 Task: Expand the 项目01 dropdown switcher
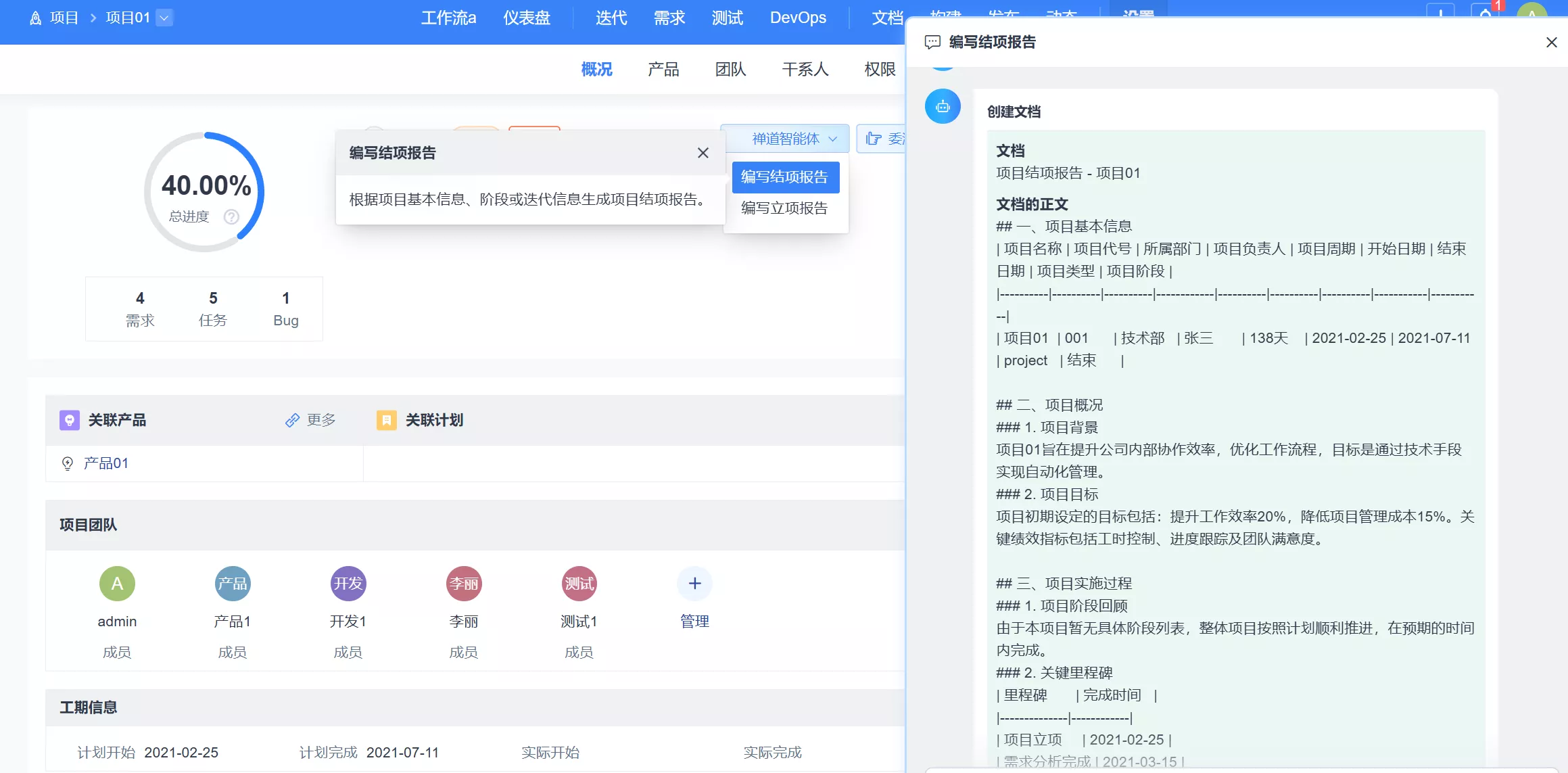coord(164,18)
